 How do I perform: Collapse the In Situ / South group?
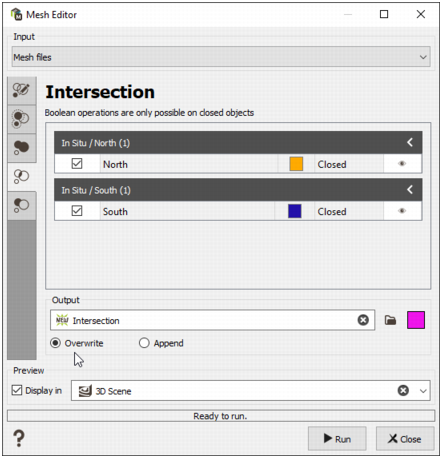410,190
